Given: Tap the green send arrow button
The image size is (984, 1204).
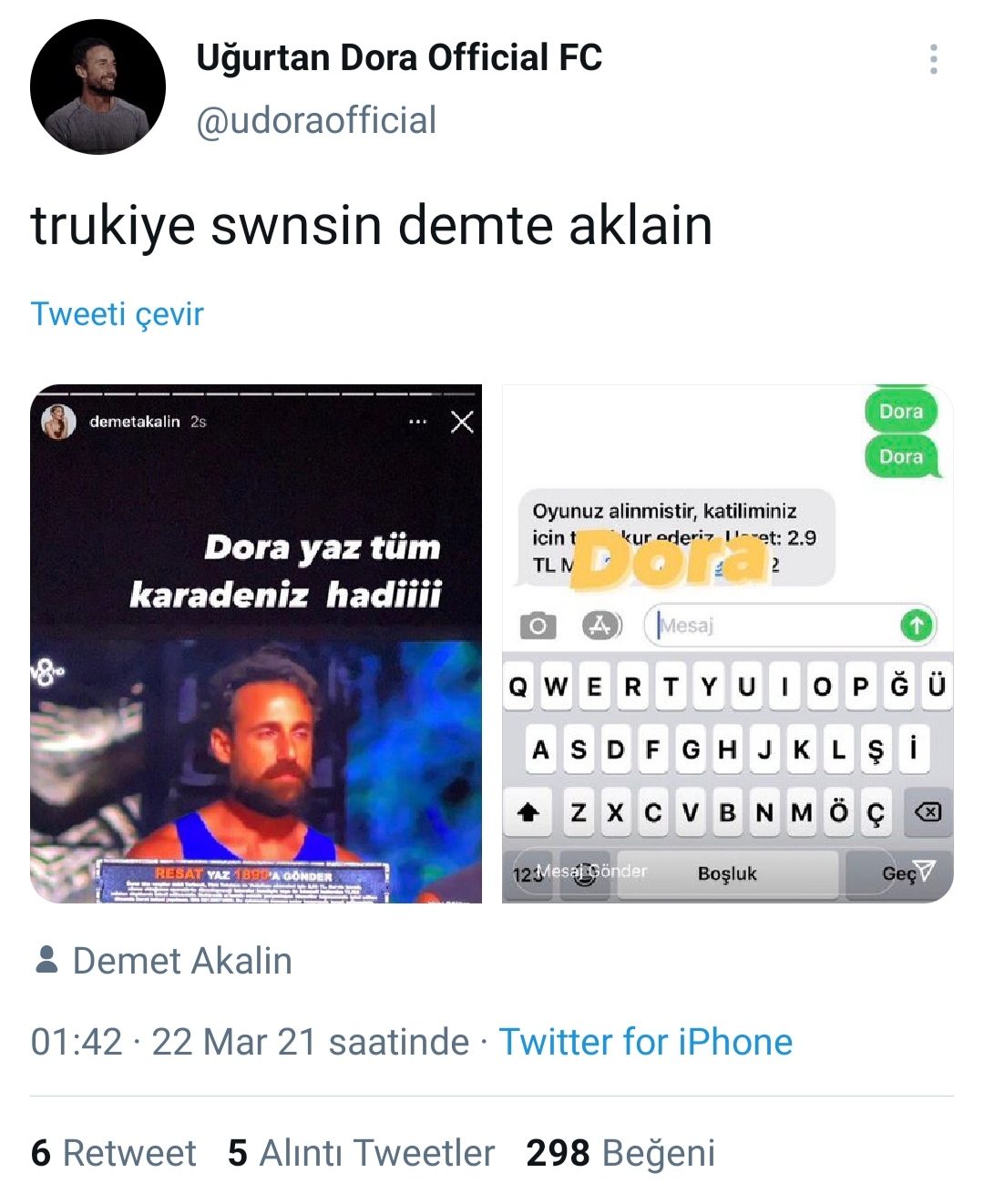Looking at the screenshot, I should tap(917, 626).
